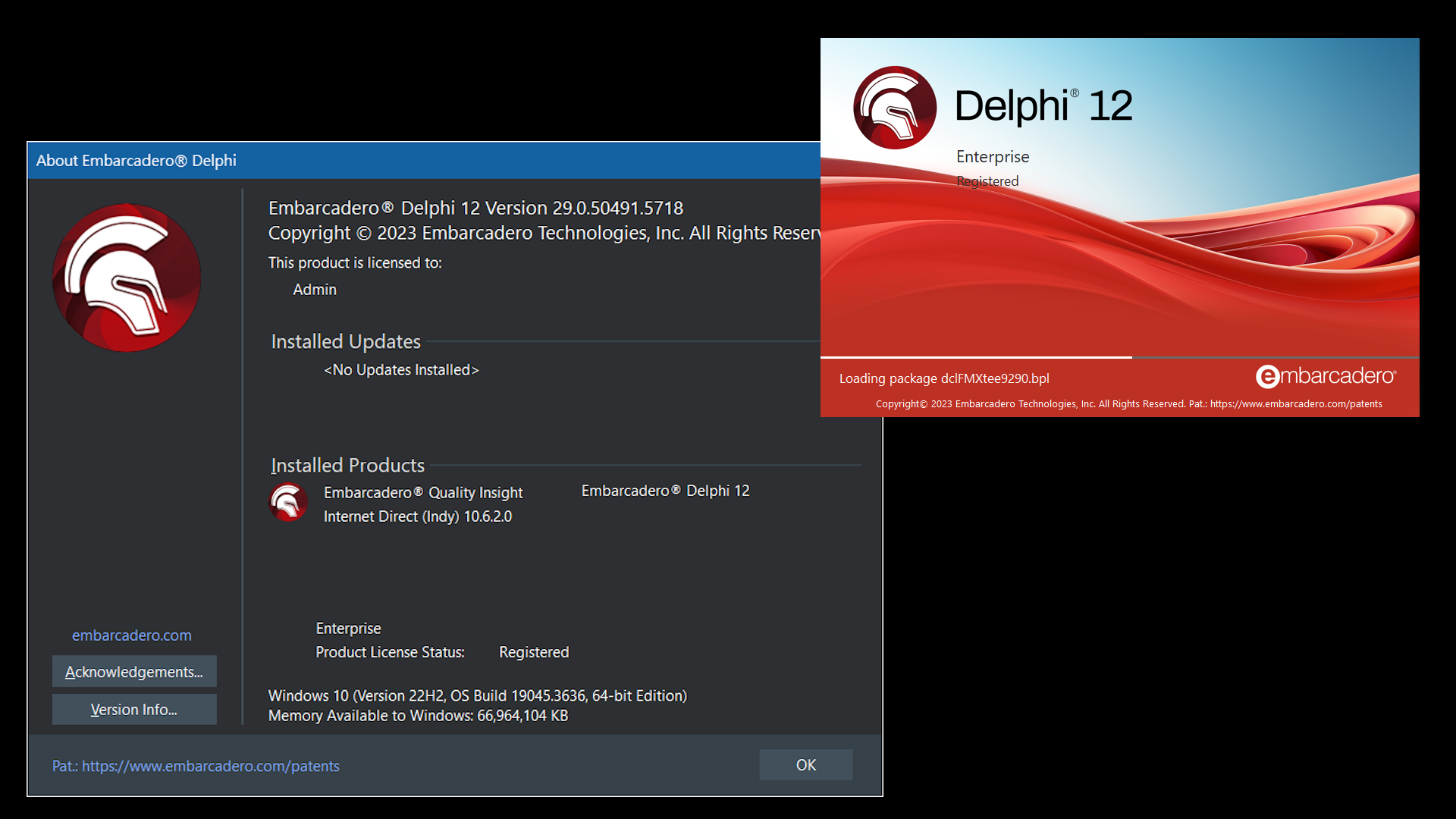The width and height of the screenshot is (1456, 819).
Task: Click the 'Memory Available to Windows' line
Action: pyautogui.click(x=418, y=716)
